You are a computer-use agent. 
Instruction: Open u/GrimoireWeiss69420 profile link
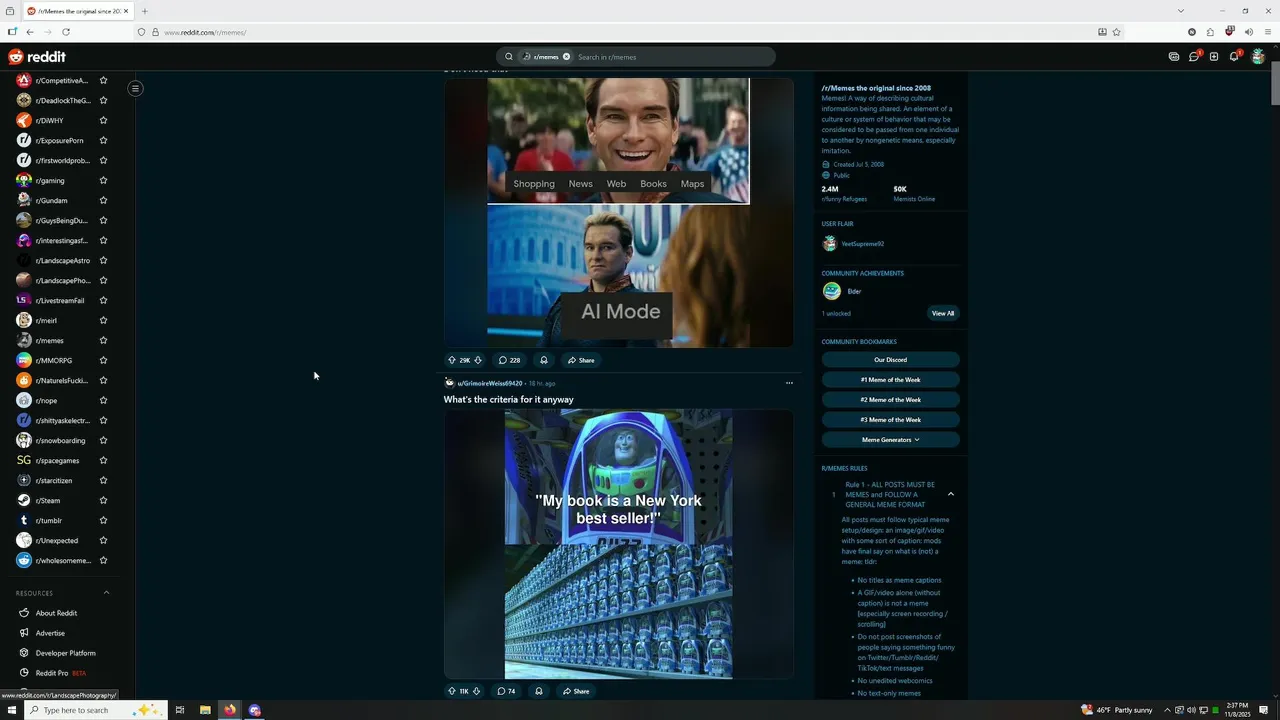[x=490, y=383]
